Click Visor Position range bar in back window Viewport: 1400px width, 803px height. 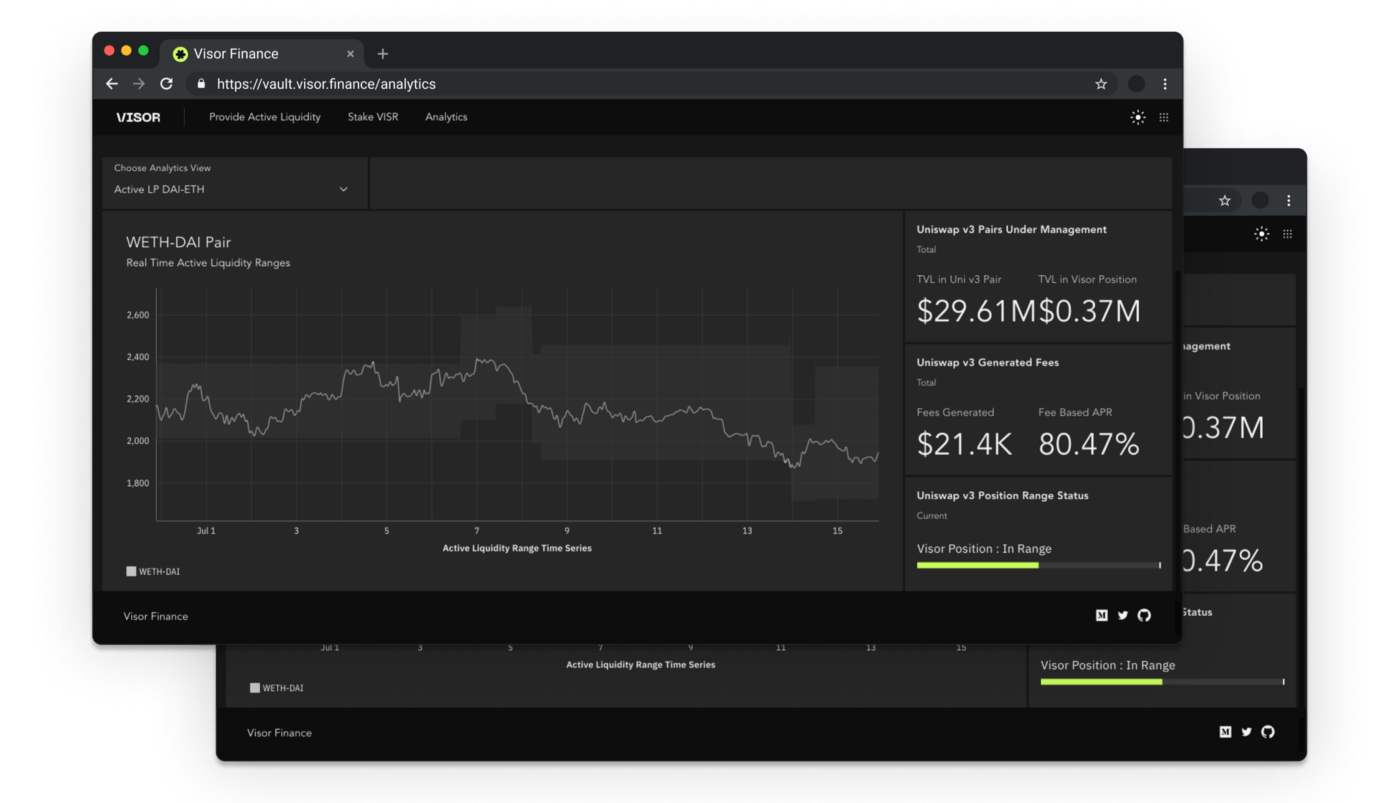pyautogui.click(x=1163, y=682)
